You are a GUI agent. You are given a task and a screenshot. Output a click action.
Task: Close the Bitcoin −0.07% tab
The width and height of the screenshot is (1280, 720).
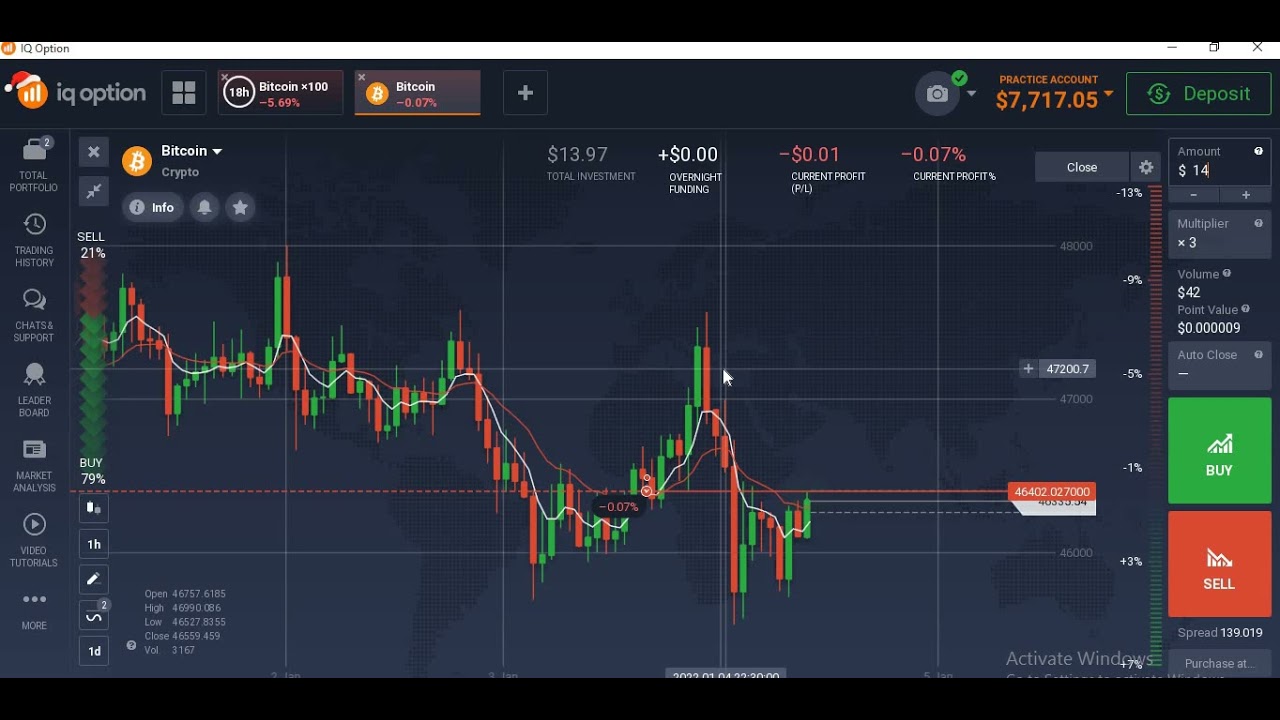click(362, 77)
